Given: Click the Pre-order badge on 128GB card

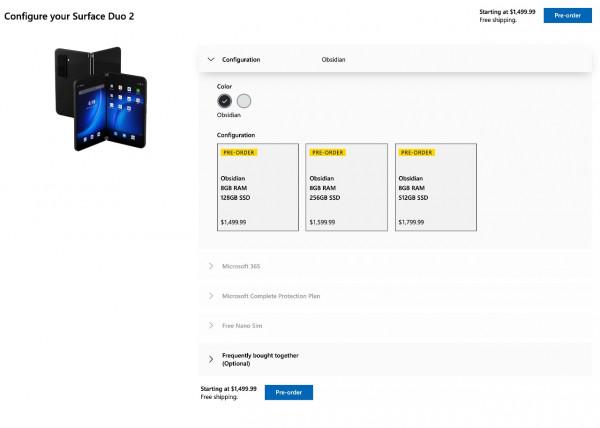Looking at the screenshot, I should pos(237,153).
